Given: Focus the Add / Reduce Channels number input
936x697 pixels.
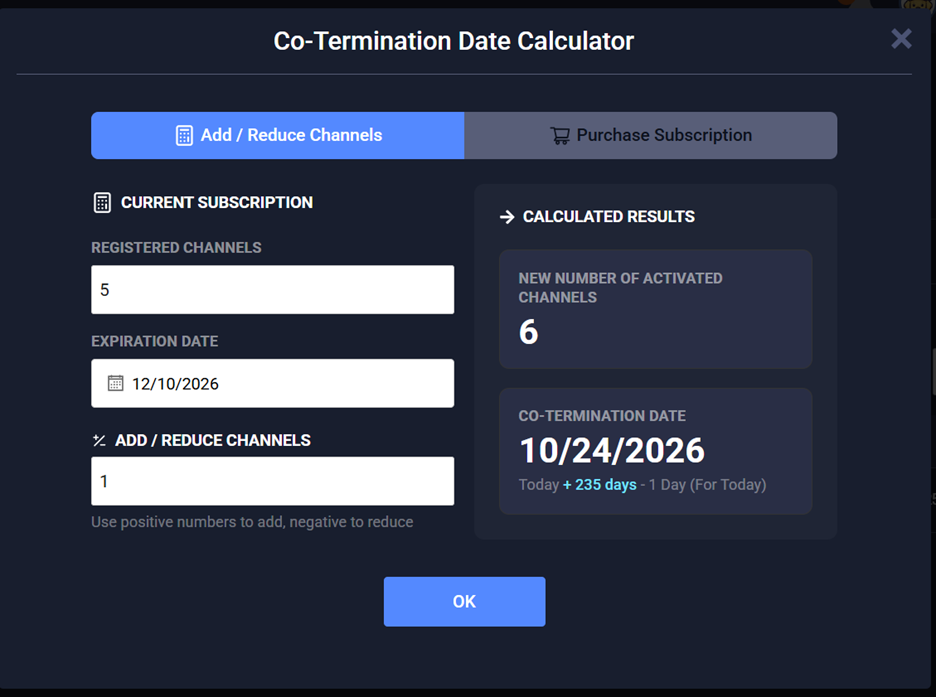Looking at the screenshot, I should click(x=272, y=481).
